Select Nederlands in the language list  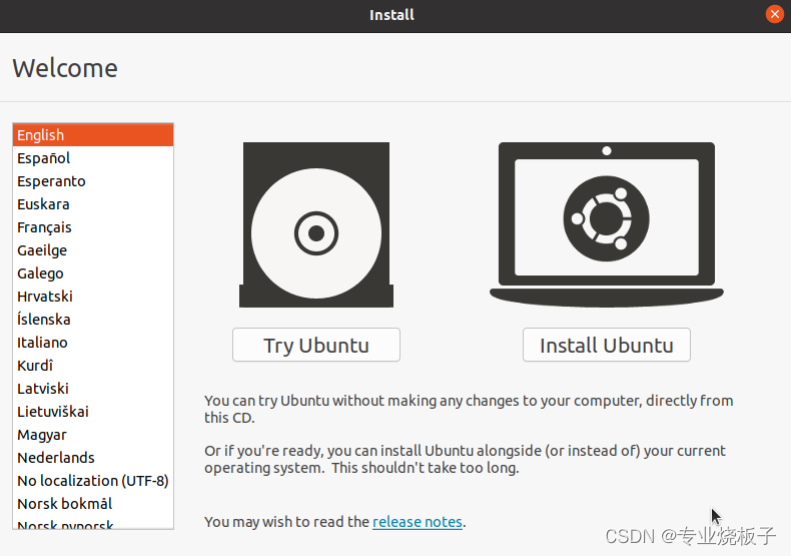click(93, 458)
